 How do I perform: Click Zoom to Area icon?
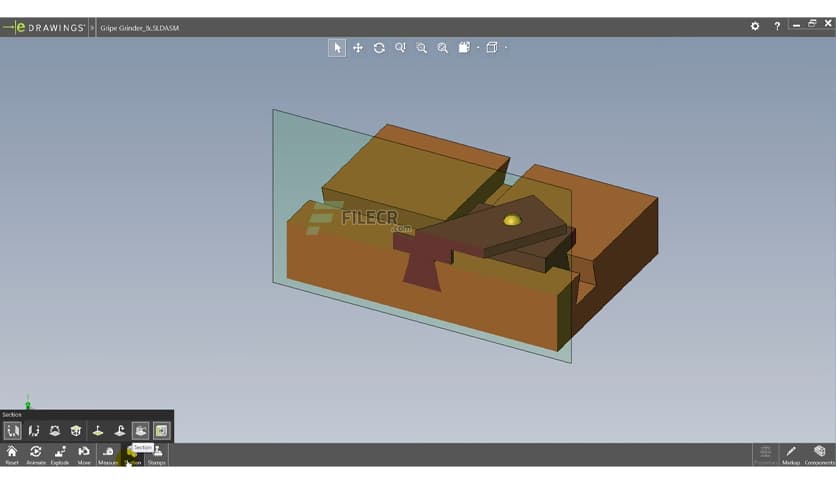[x=421, y=48]
